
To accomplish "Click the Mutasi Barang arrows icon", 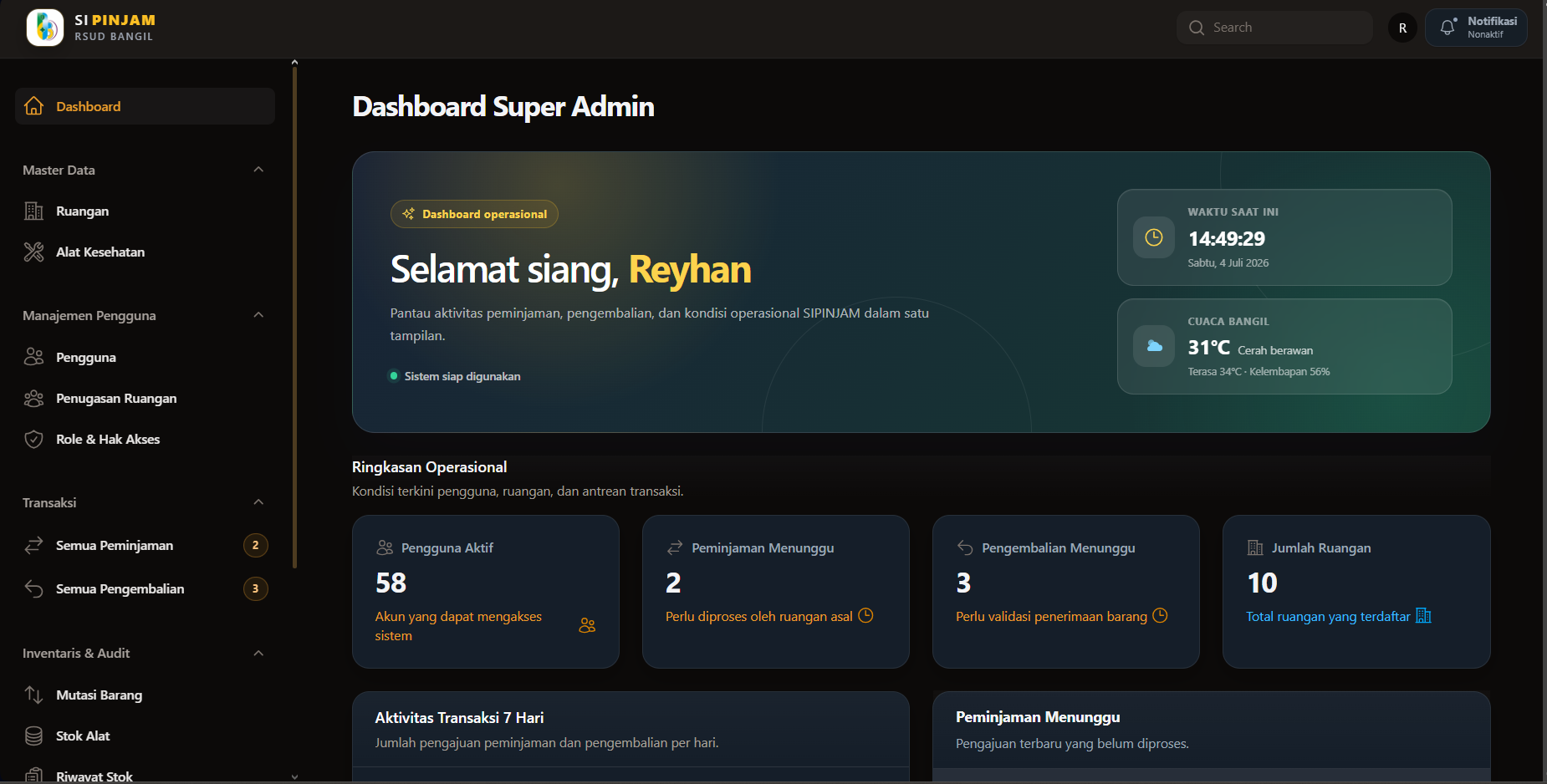I will 33,695.
